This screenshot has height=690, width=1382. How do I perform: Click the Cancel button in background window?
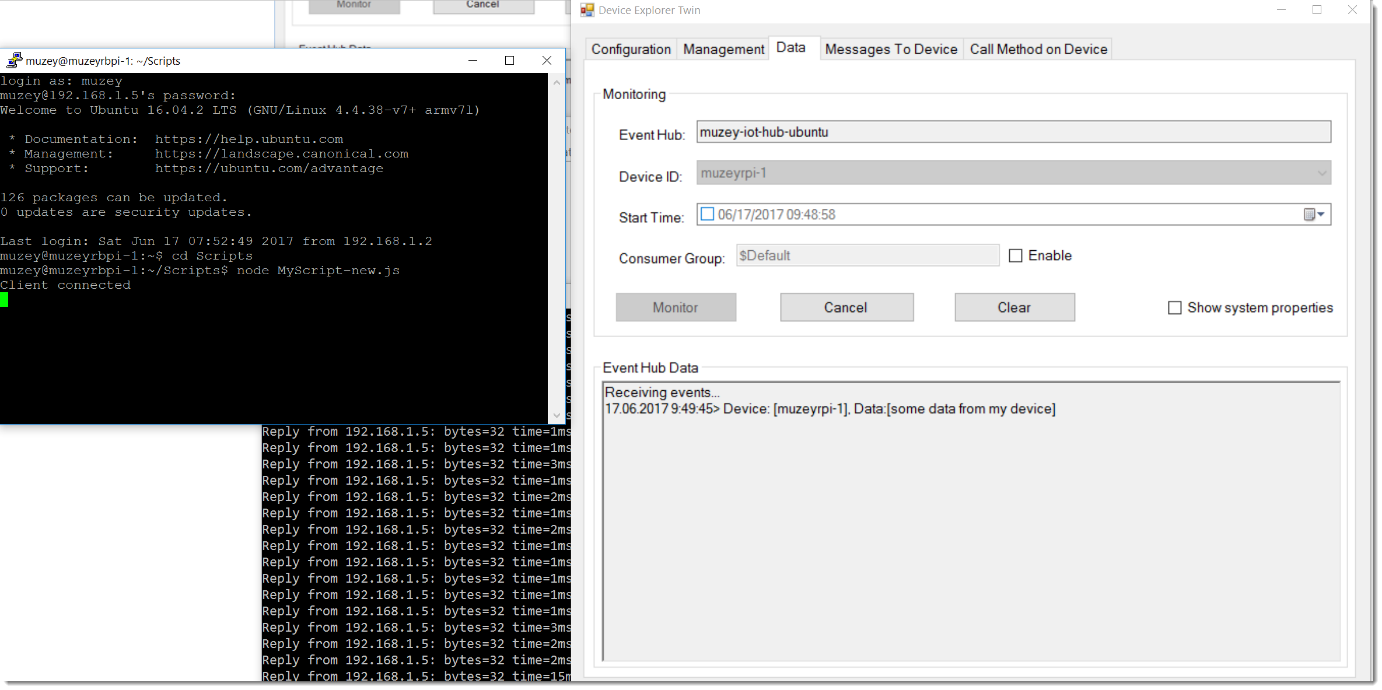click(482, 5)
